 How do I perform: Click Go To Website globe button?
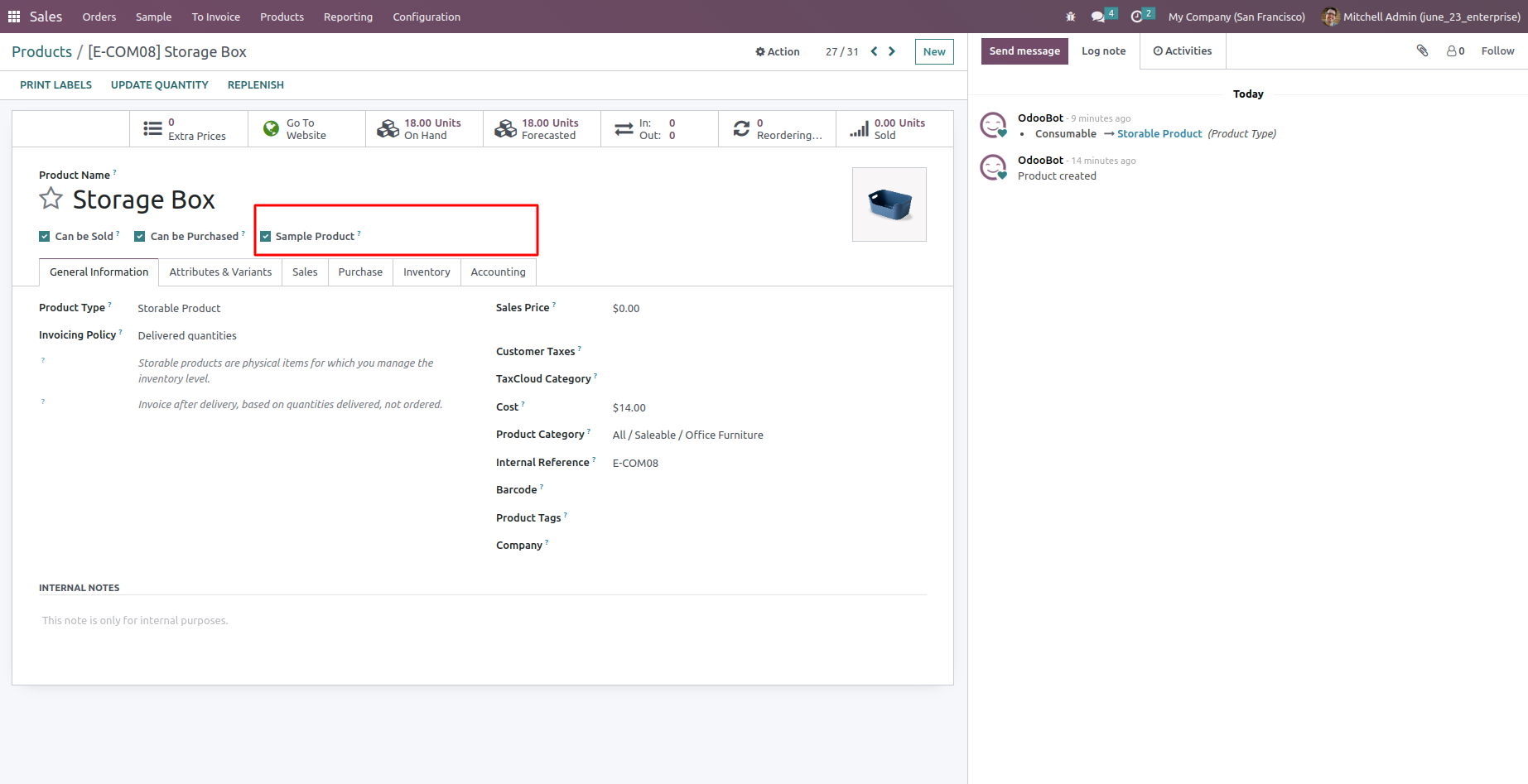306,129
